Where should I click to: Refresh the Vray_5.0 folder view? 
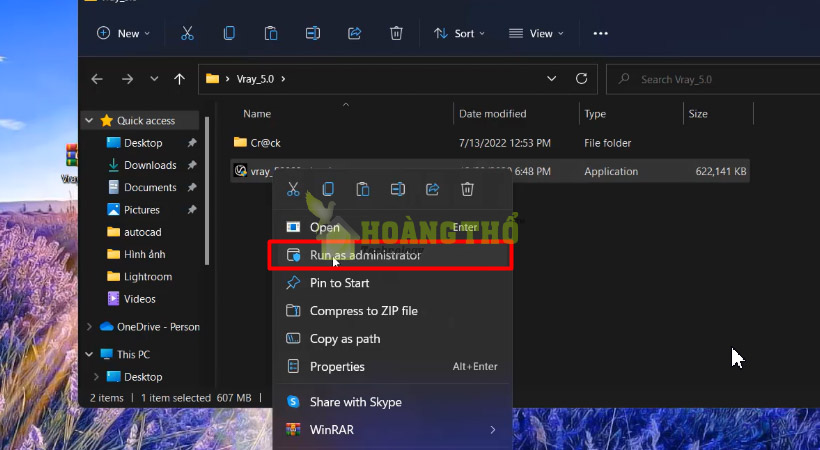581,79
